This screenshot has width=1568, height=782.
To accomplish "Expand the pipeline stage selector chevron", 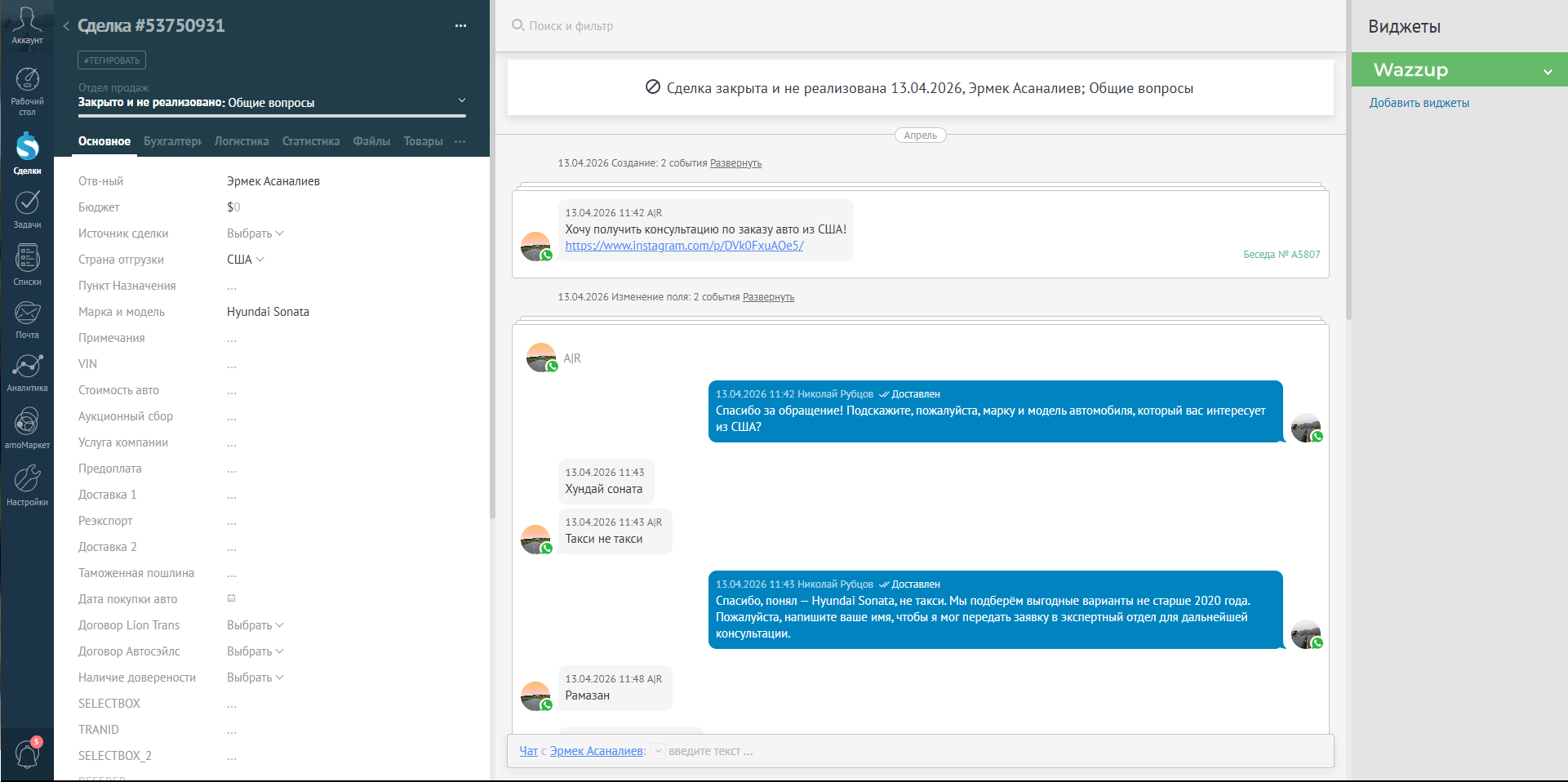I will click(x=462, y=100).
